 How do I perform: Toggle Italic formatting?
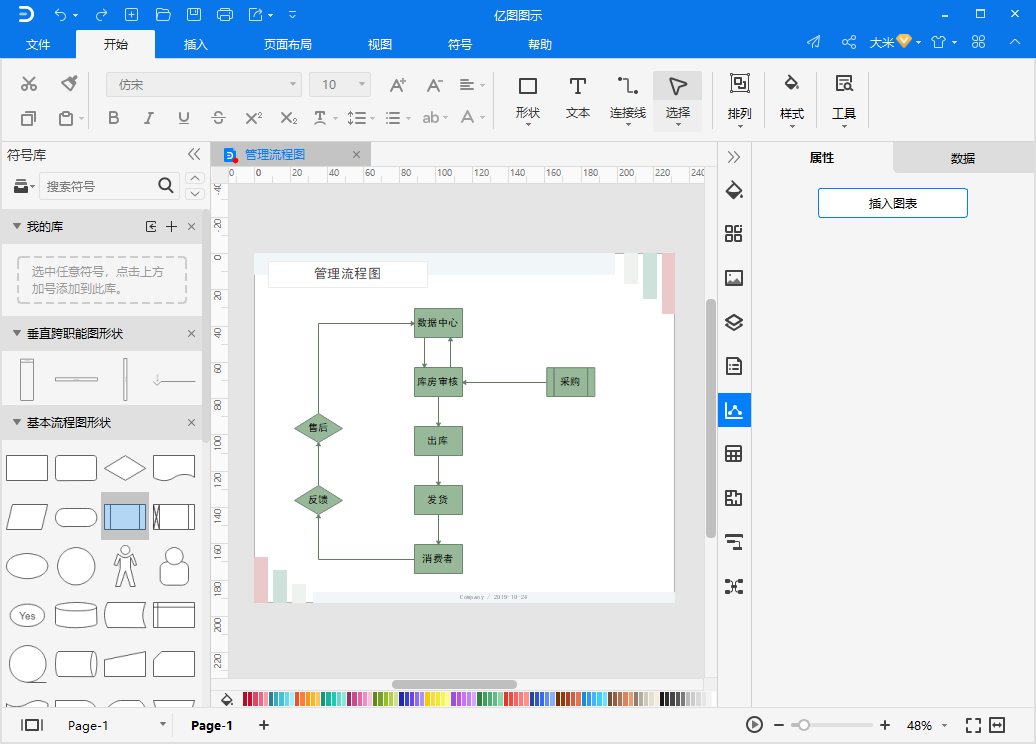point(149,118)
